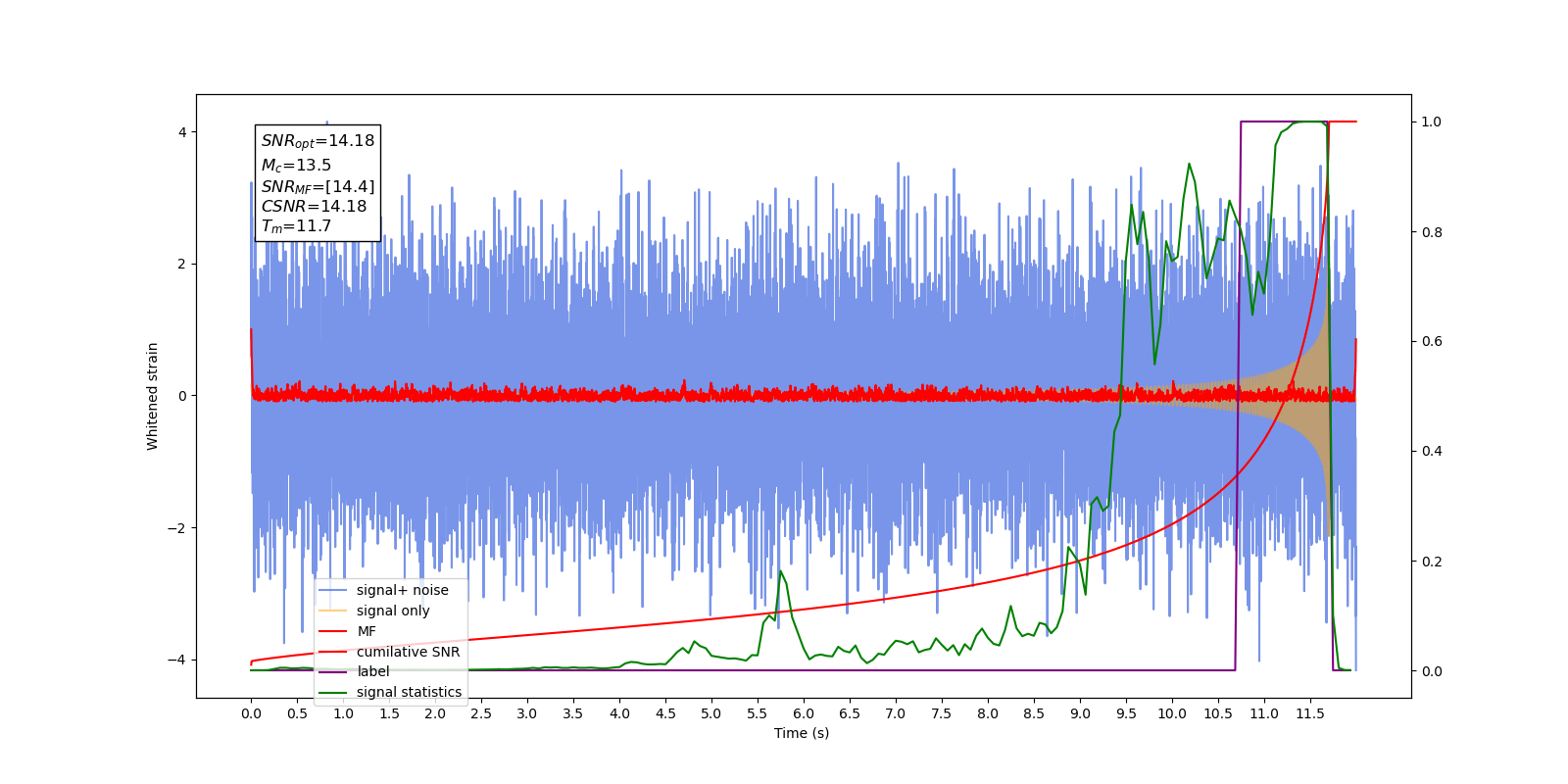Viewport: 1568px width, 784px height.
Task: Click the x-axis tick label 7.5
Action: (x=942, y=713)
